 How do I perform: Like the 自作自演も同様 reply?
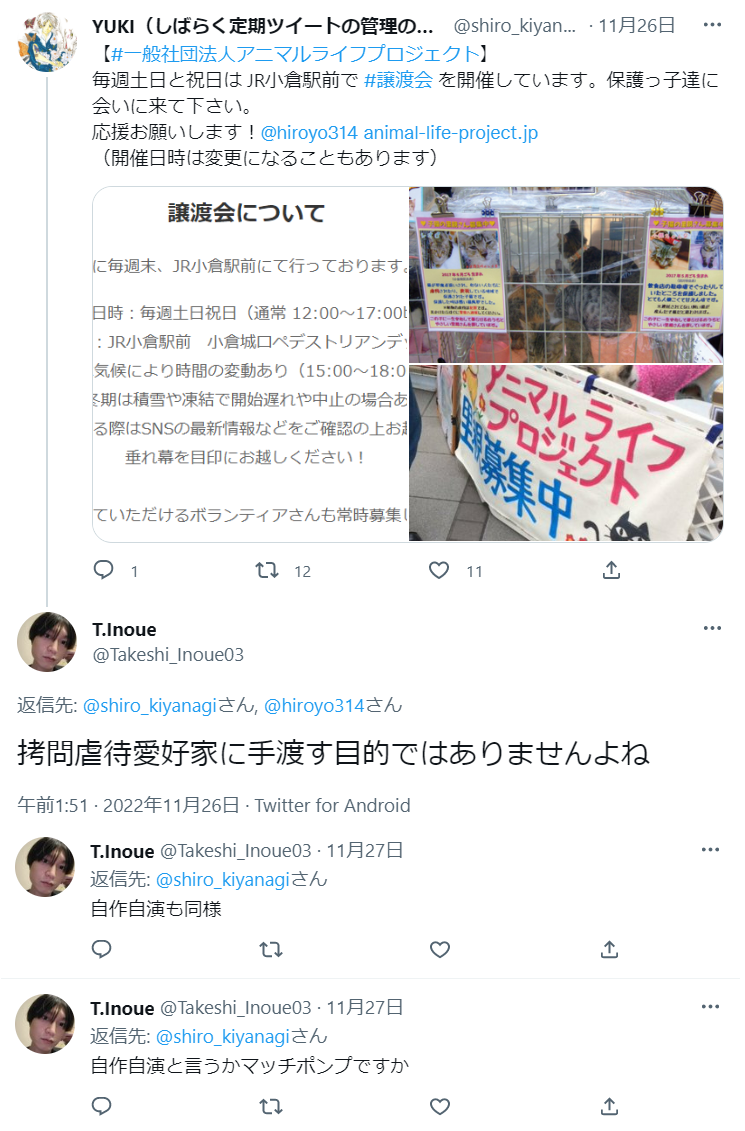click(440, 949)
